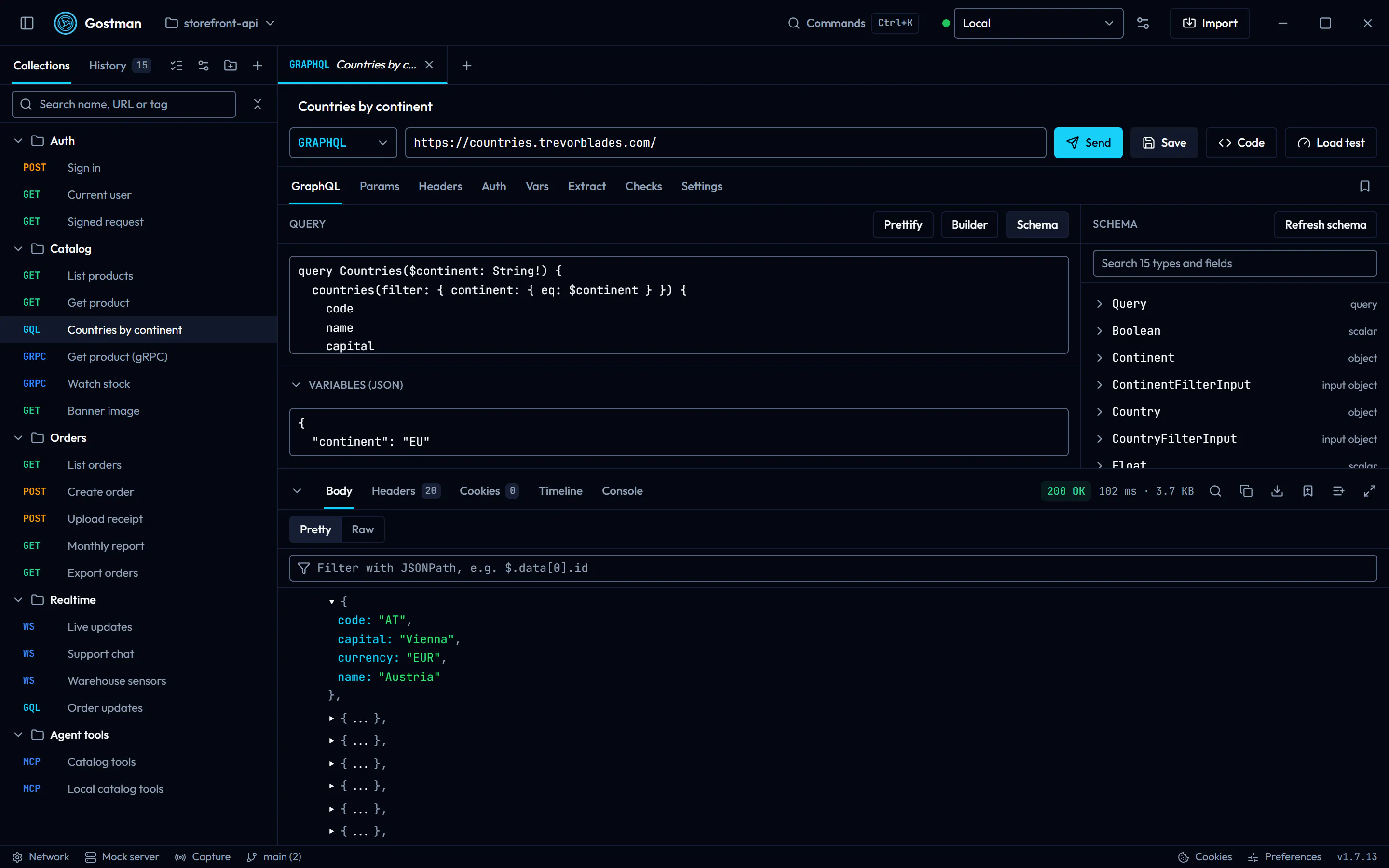Switch to the Headers request tab
The image size is (1389, 868).
pos(440,186)
